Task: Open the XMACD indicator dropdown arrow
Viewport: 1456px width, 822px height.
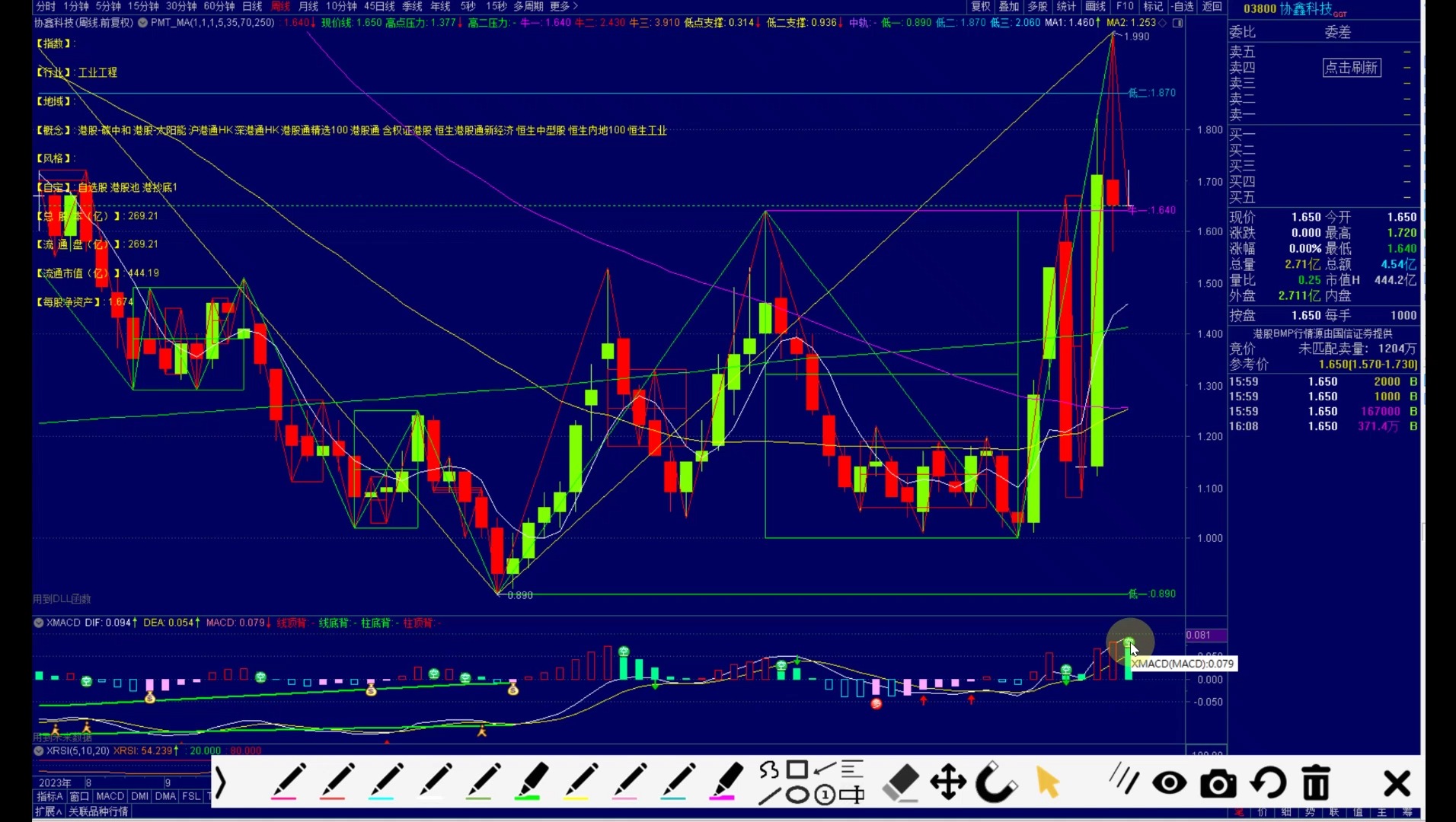Action: tap(38, 623)
